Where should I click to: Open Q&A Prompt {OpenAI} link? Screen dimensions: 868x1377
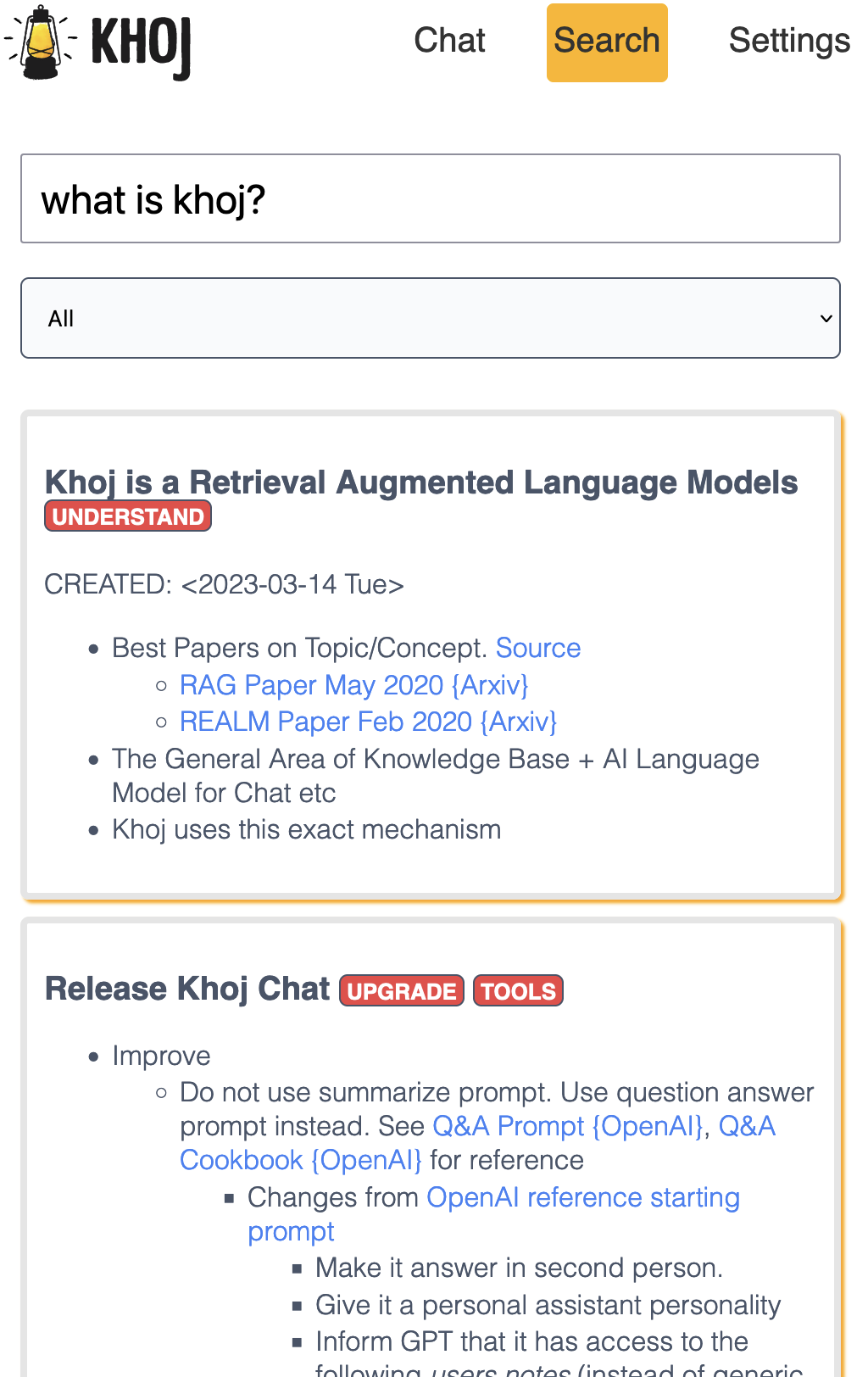coord(569,1126)
